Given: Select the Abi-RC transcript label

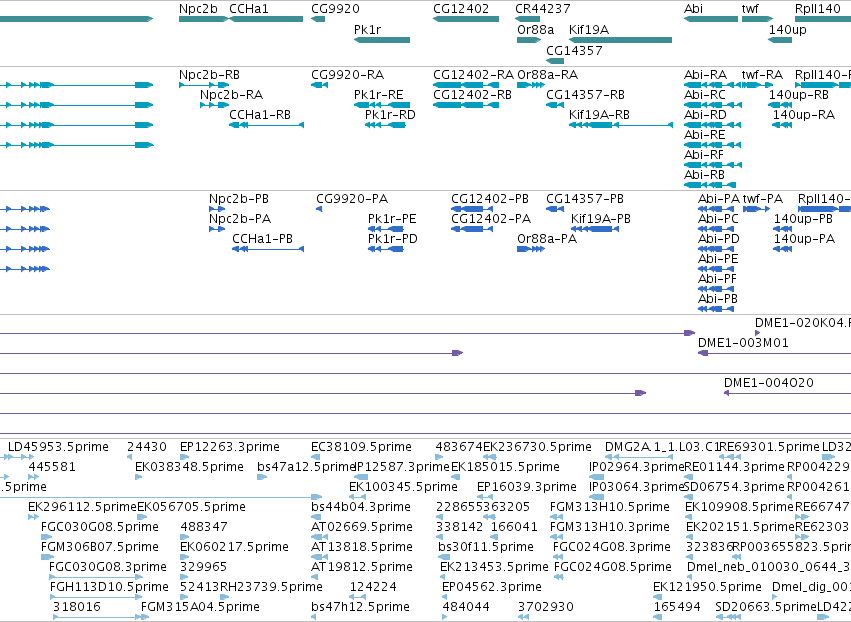Looking at the screenshot, I should click(x=704, y=95).
